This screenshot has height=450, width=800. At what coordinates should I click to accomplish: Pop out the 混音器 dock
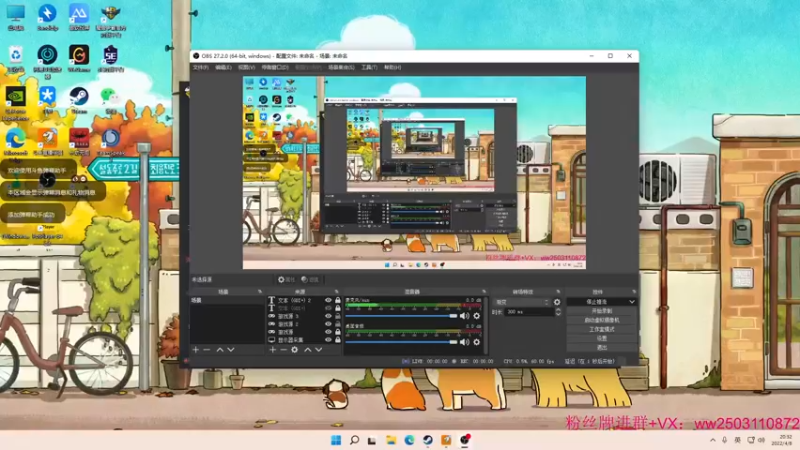point(483,292)
